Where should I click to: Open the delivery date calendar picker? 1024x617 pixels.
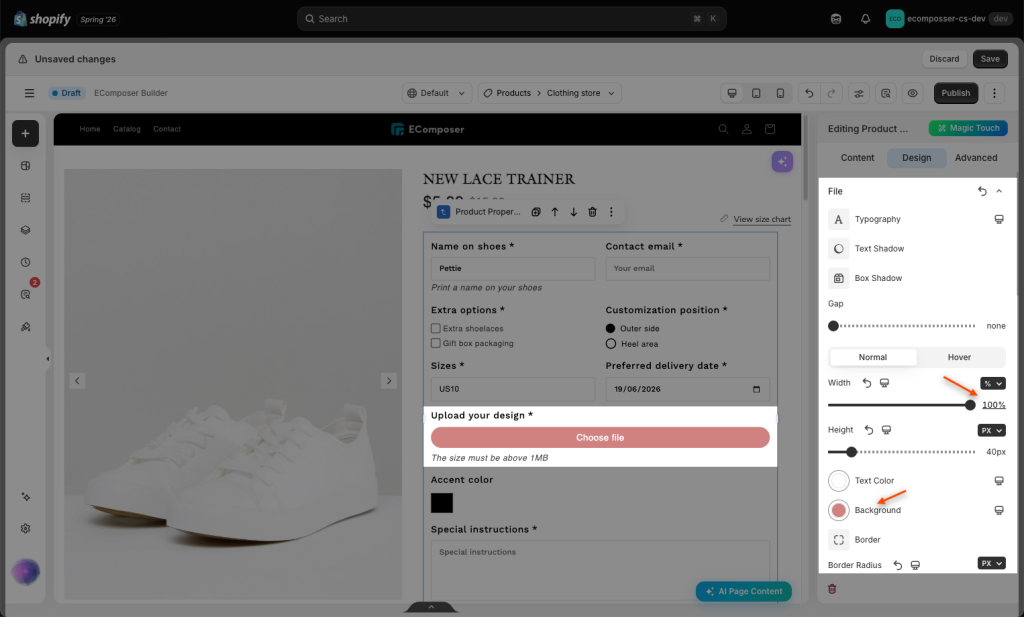tap(756, 389)
